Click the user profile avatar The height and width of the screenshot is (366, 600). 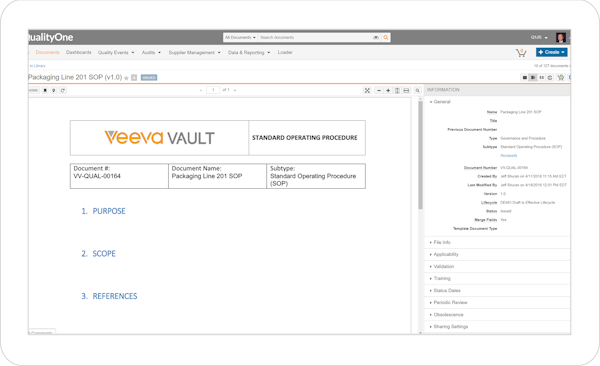(x=561, y=38)
